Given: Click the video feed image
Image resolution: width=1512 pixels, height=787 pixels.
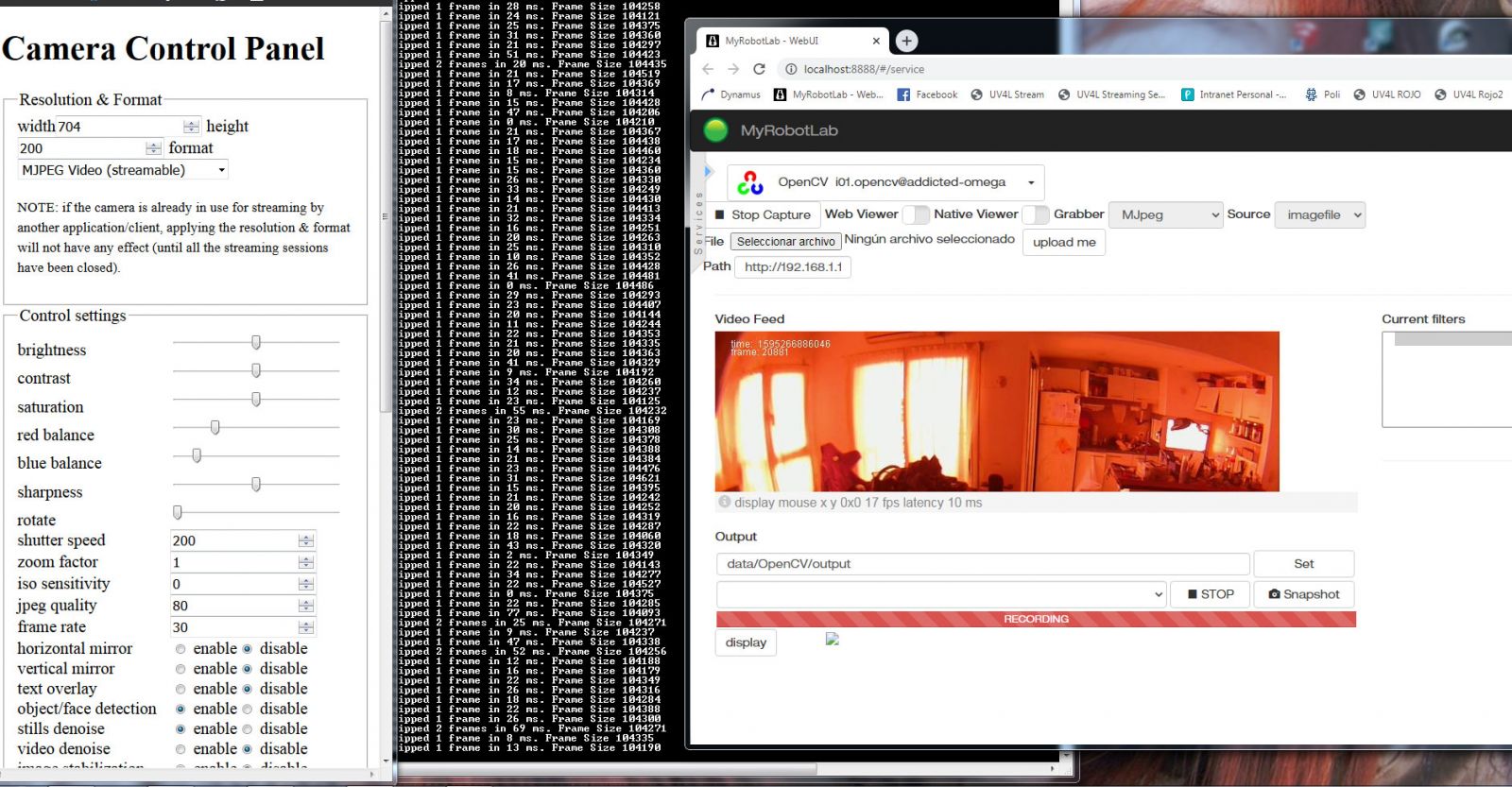Looking at the screenshot, I should pos(997,411).
